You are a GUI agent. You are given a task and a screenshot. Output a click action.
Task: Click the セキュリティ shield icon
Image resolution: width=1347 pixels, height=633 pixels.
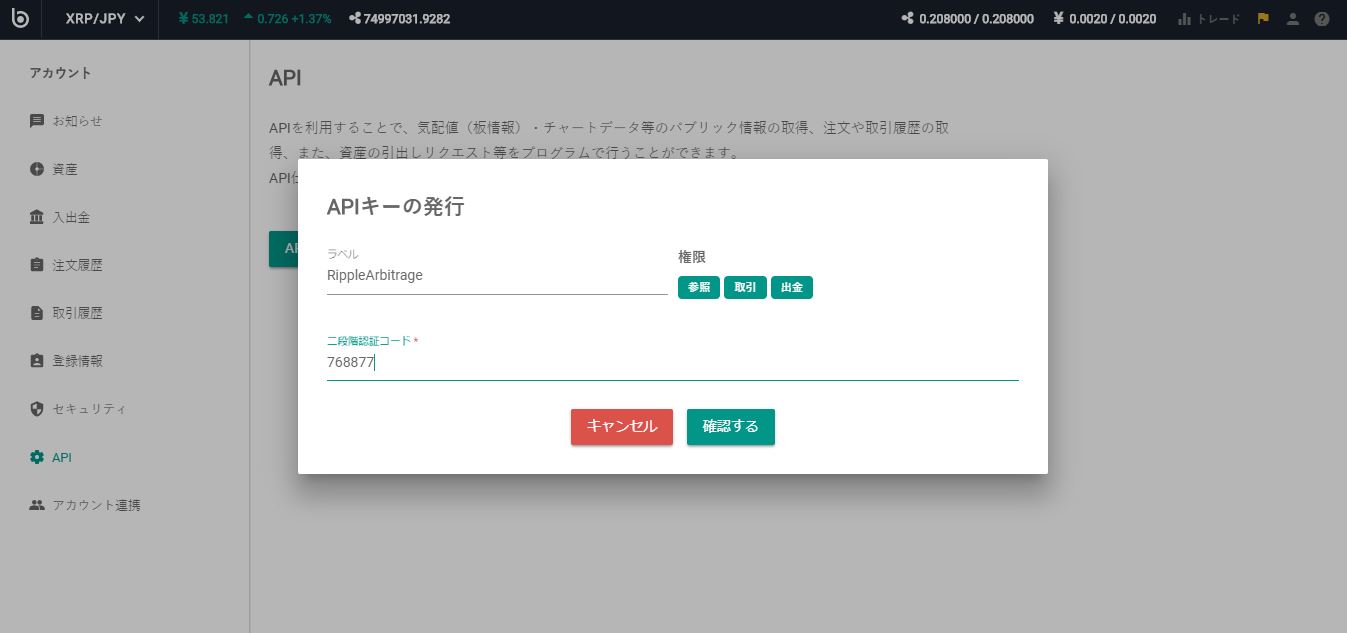tap(37, 408)
